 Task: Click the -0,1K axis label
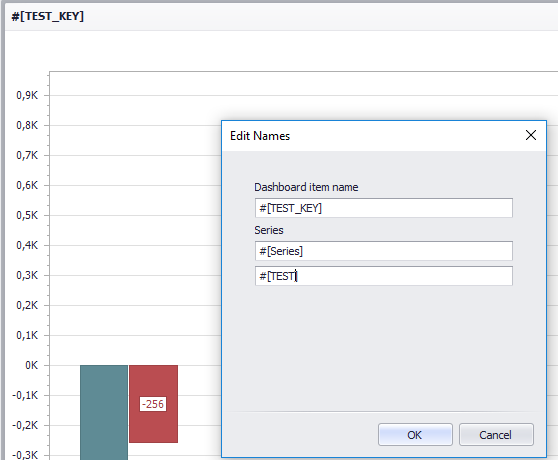25,395
